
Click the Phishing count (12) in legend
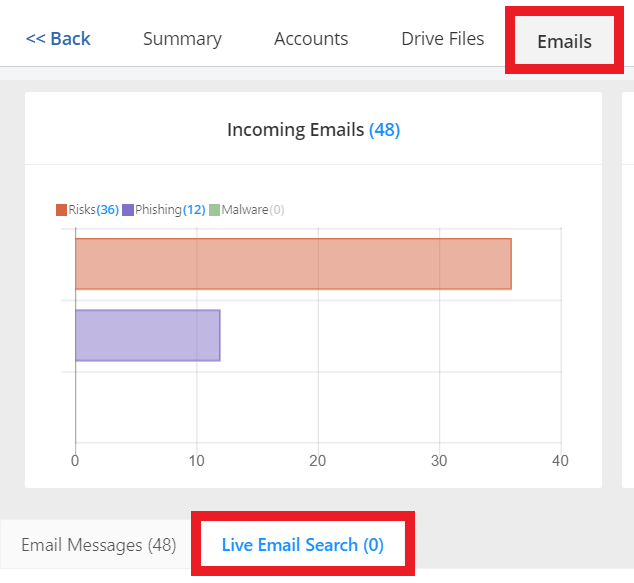[x=194, y=210]
